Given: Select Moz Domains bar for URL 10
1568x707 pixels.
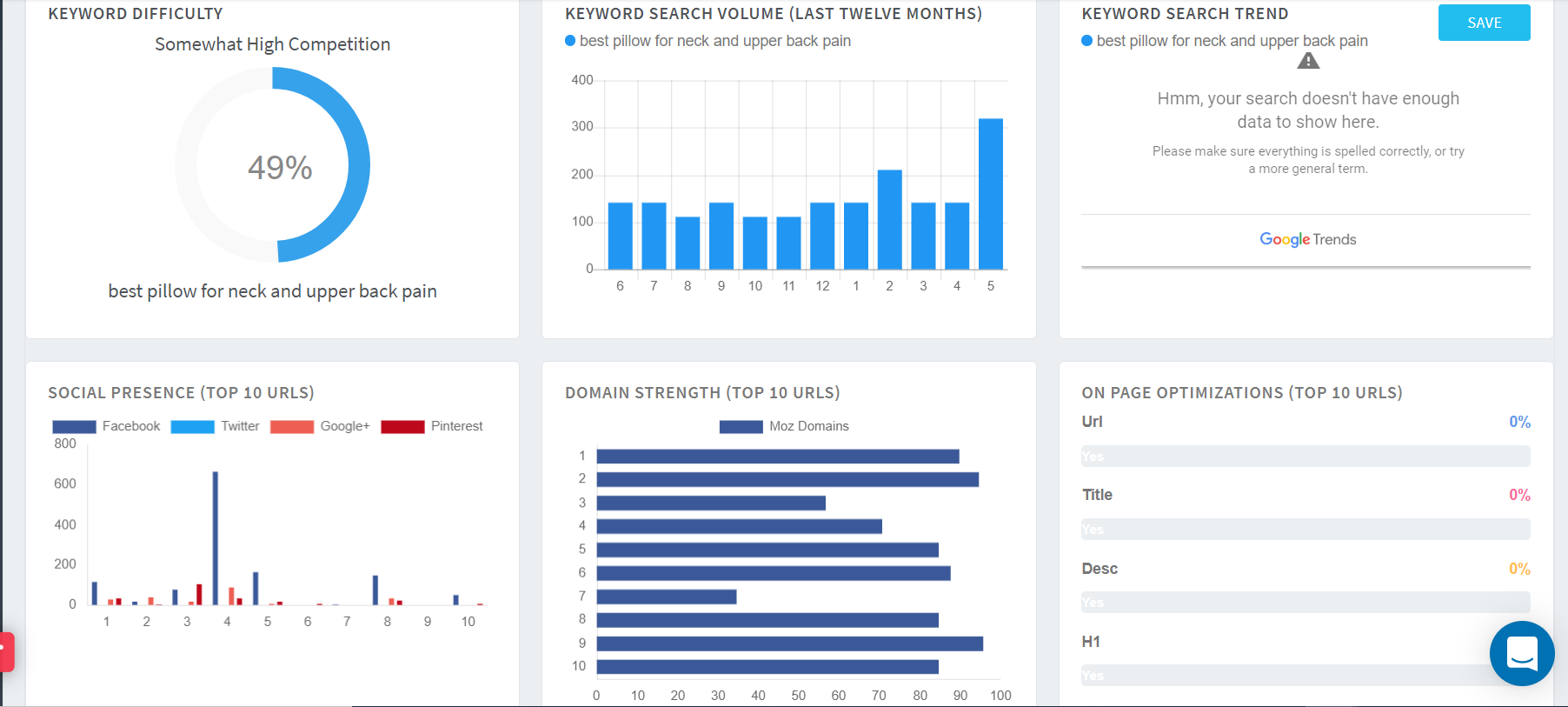Looking at the screenshot, I should click(767, 667).
